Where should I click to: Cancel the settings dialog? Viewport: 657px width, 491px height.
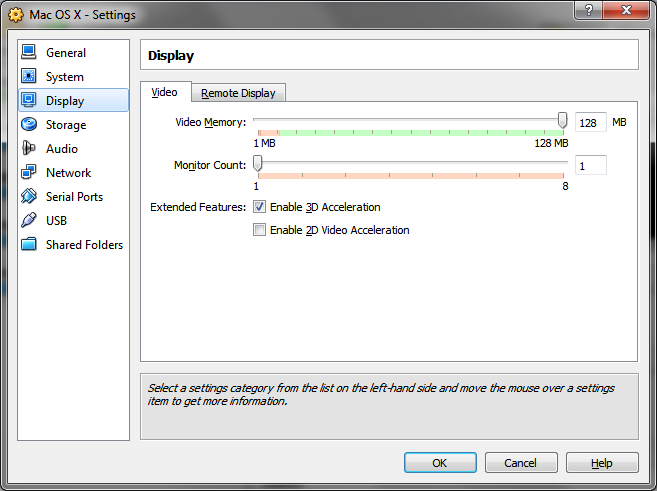(x=521, y=463)
